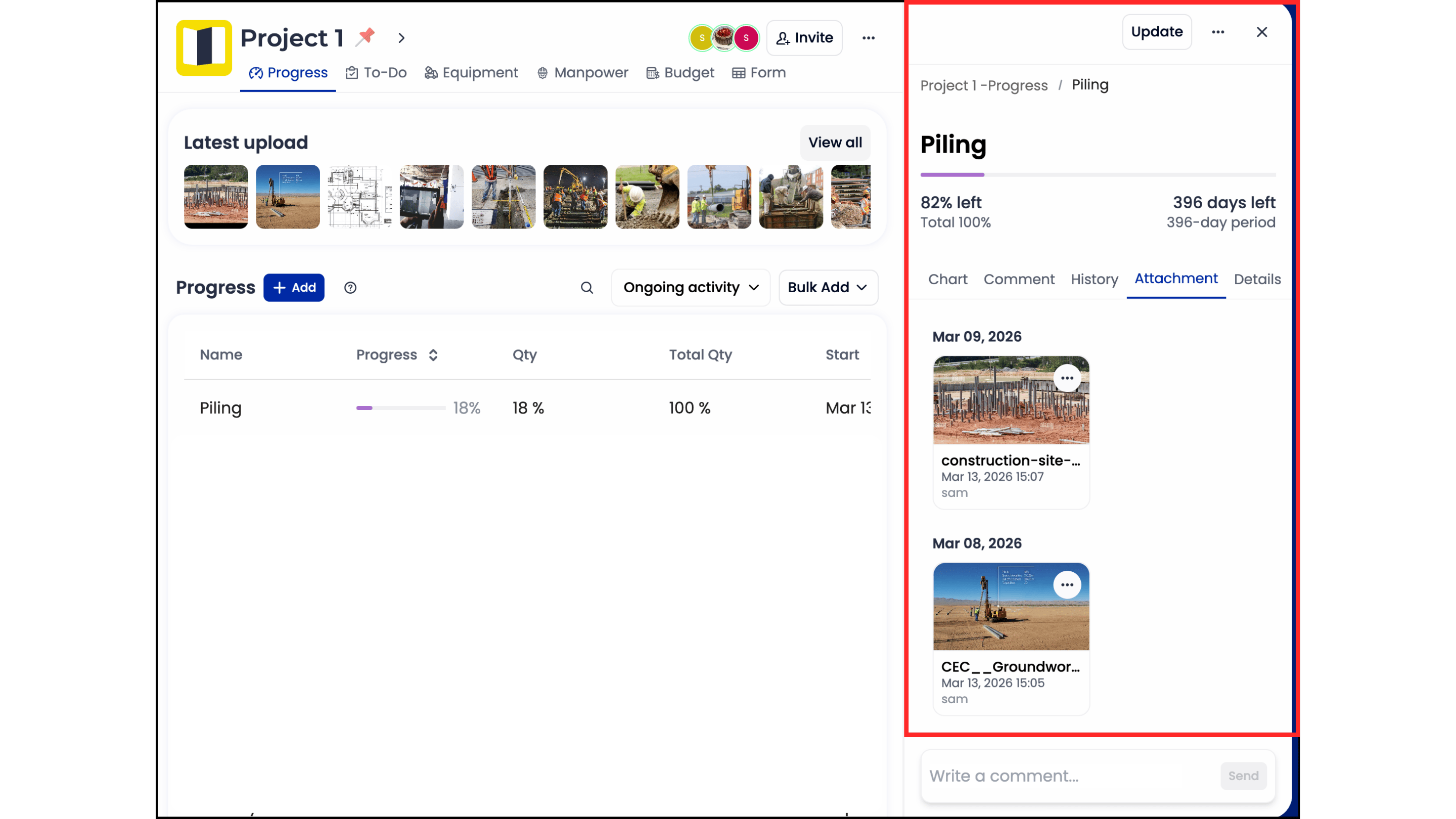Open the Bulk Add dropdown
The image size is (1456, 819).
click(x=828, y=288)
